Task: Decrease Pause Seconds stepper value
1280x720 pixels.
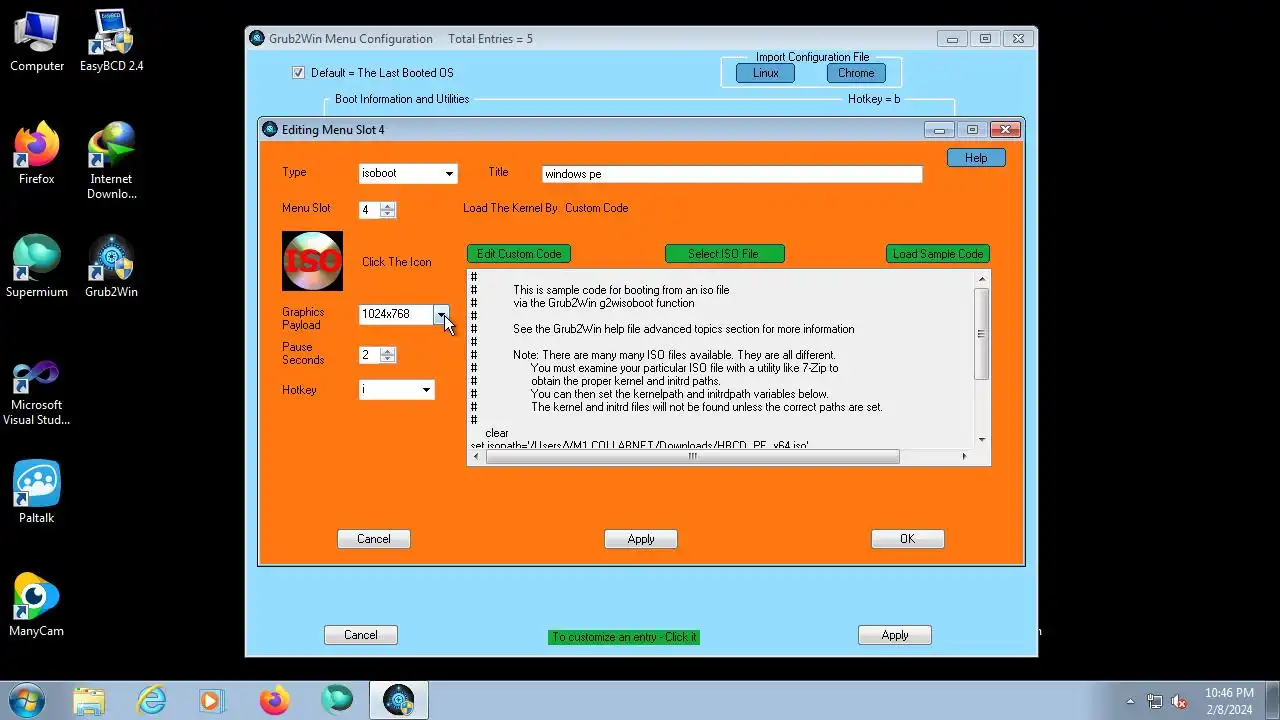Action: point(388,359)
